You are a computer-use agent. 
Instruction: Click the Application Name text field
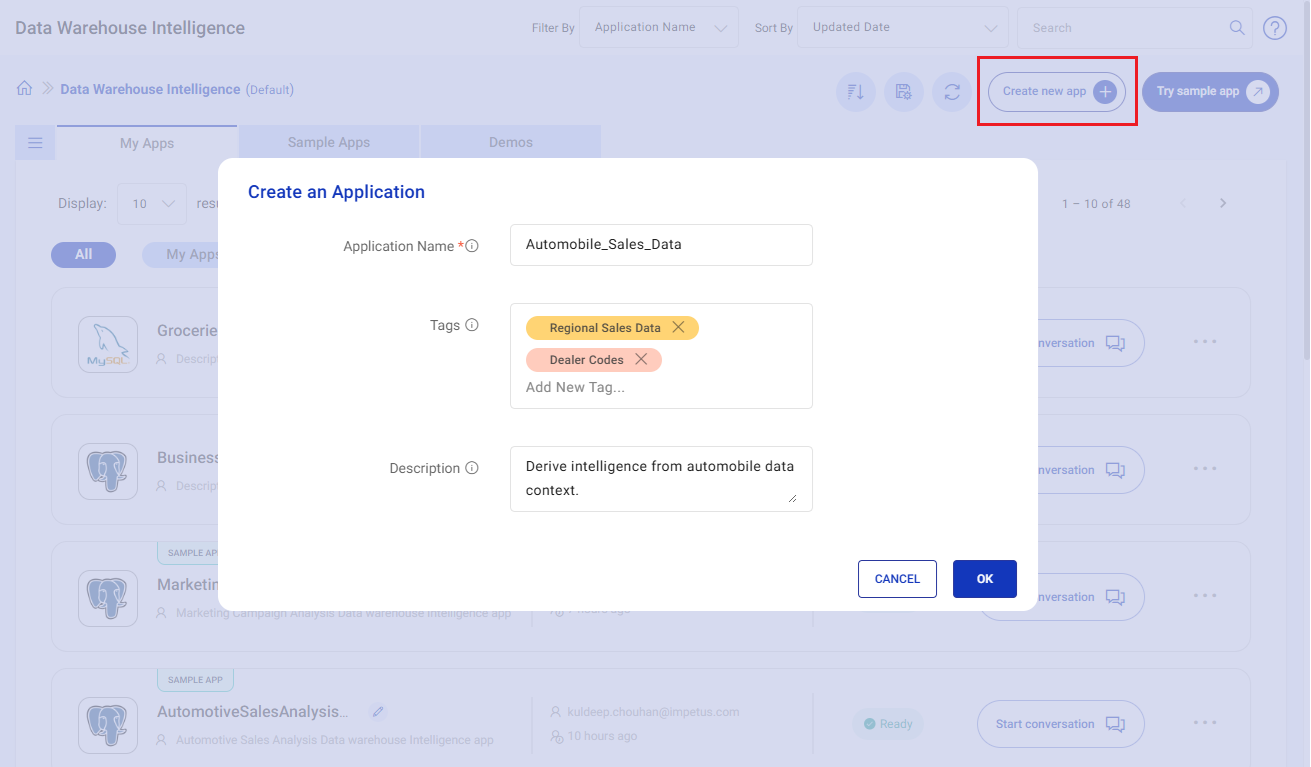tap(661, 245)
